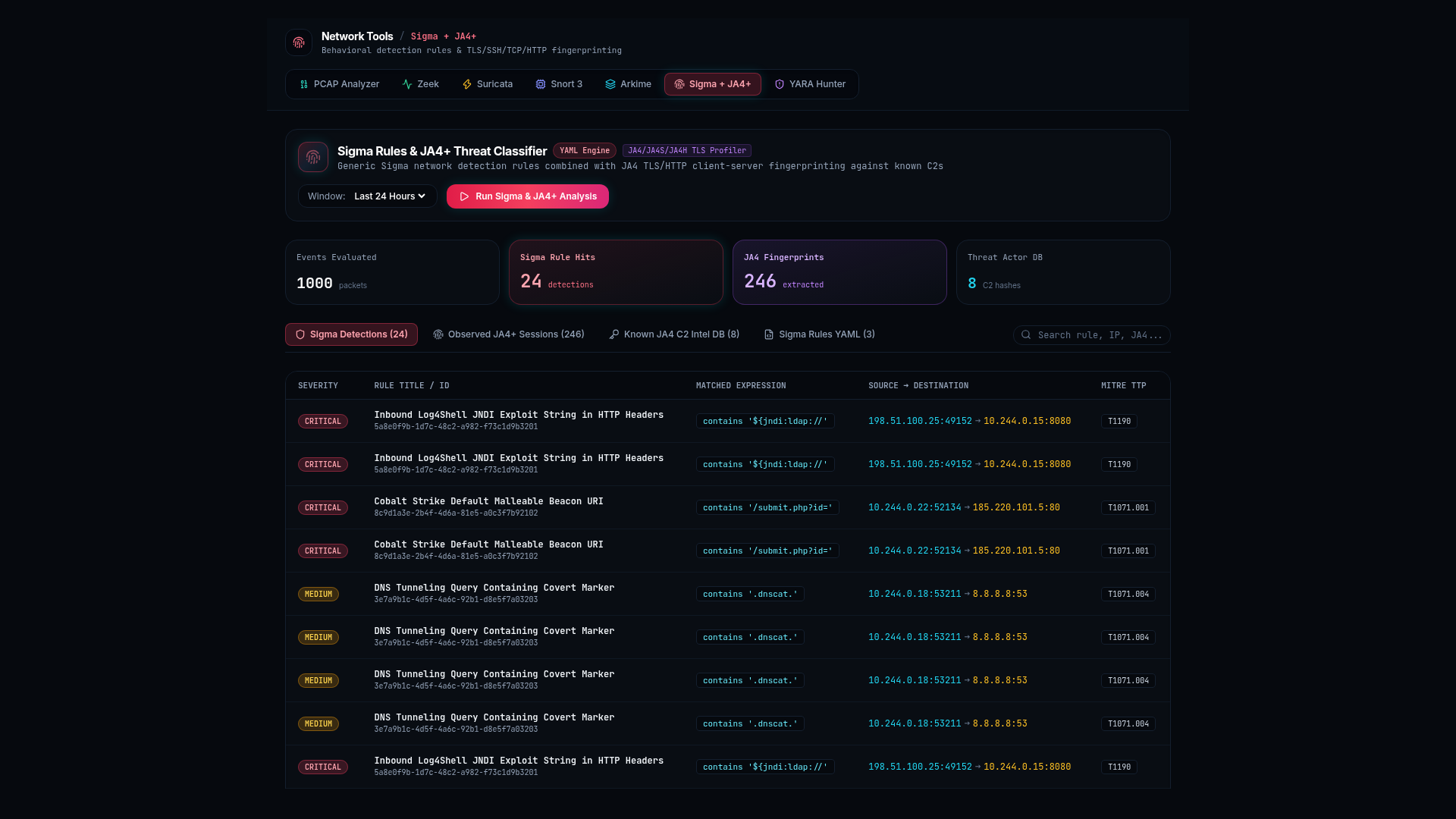Click the Snort 3 chip icon
Viewport: 1456px width, 819px height.
[x=541, y=84]
